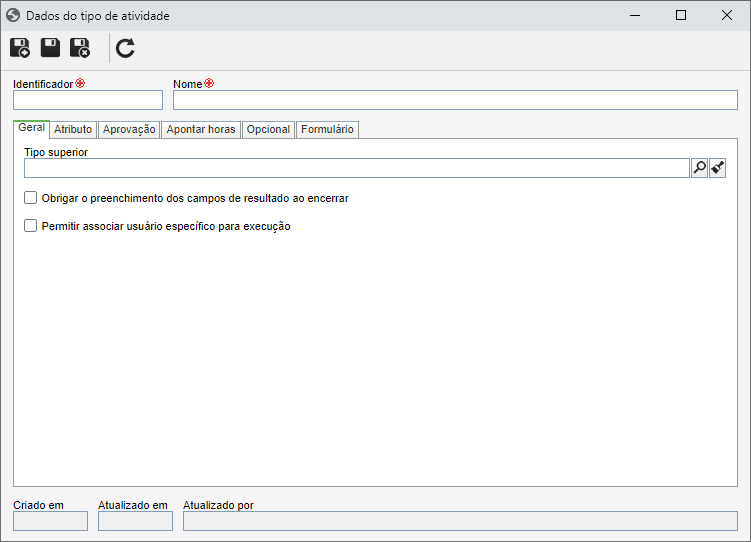Refresh the form with the reload icon
Screen dimensions: 751x542
coord(125,48)
